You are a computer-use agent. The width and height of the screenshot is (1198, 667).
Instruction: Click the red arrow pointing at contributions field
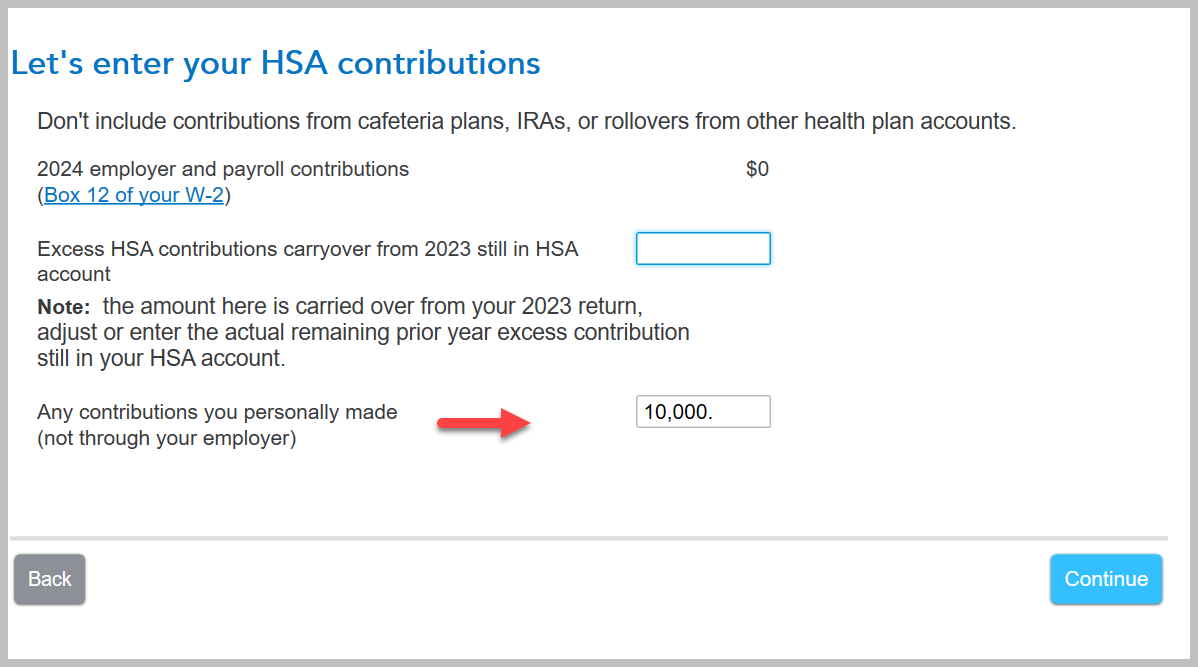coord(483,424)
